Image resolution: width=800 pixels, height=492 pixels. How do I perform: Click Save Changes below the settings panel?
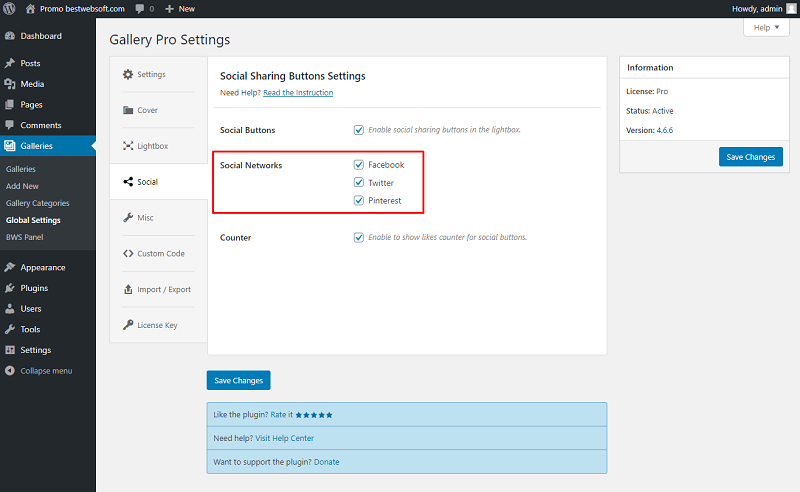pyautogui.click(x=238, y=380)
